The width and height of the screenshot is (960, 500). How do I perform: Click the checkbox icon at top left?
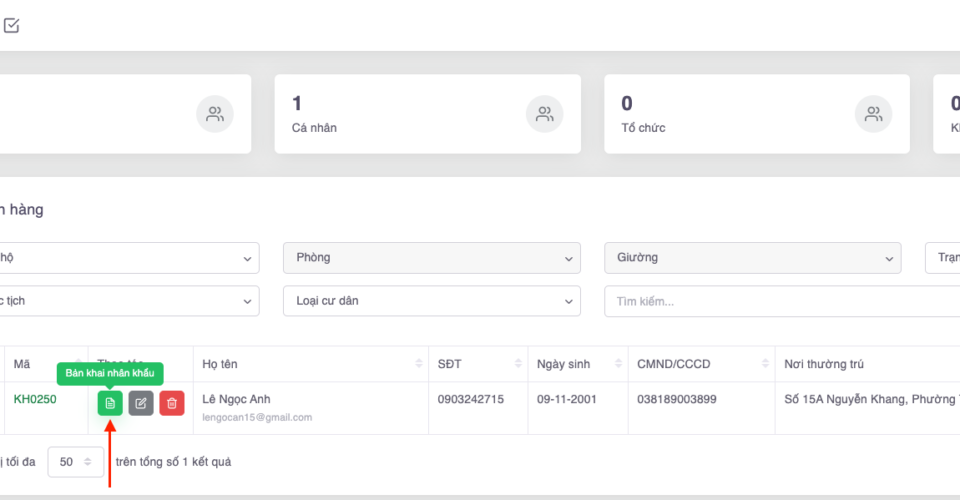tap(12, 26)
